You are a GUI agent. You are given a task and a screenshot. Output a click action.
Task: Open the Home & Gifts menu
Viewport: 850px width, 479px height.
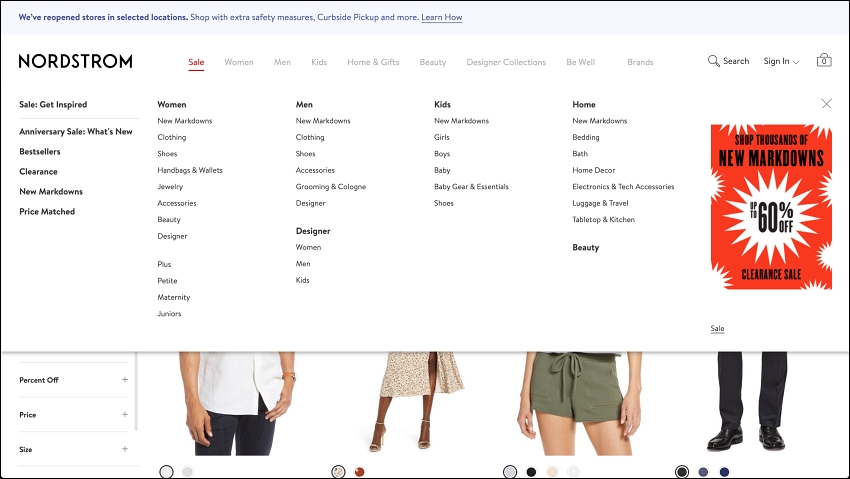click(x=374, y=62)
